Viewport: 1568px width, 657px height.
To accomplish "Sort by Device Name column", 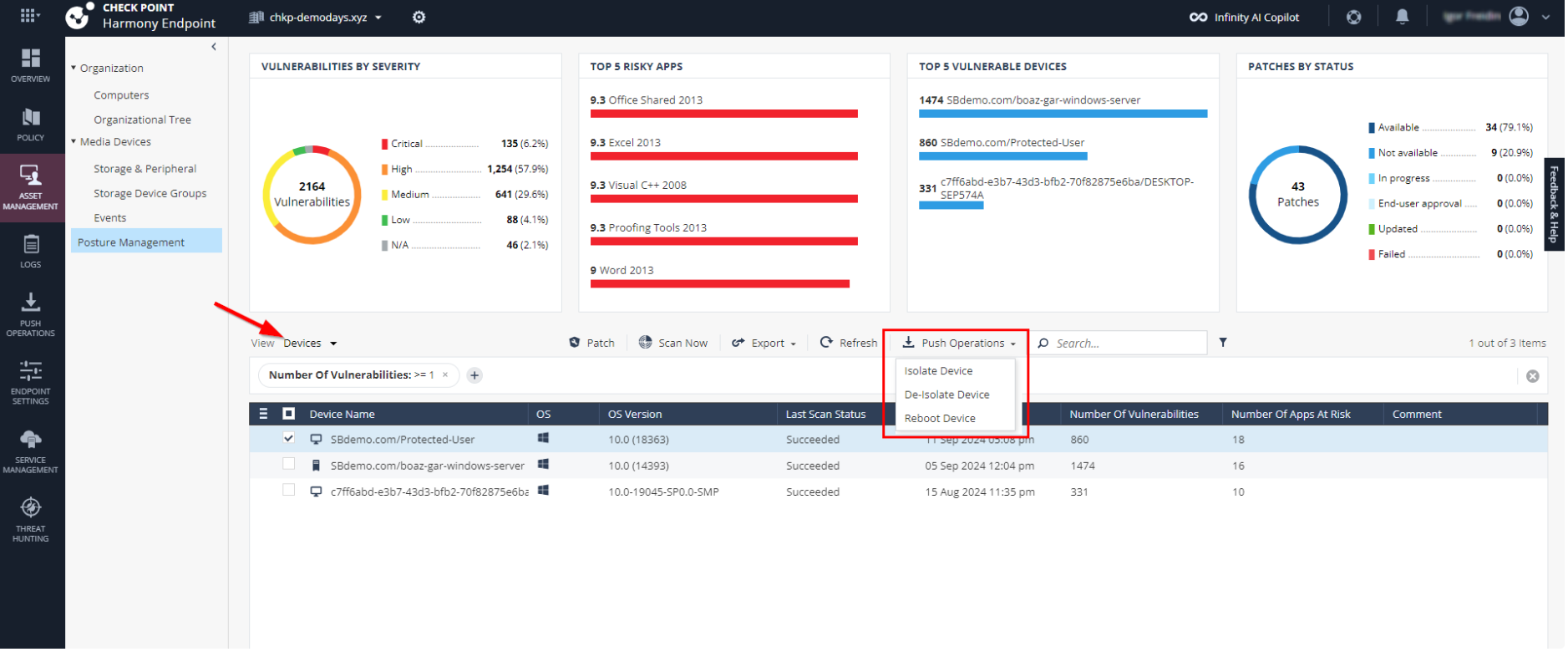I will tap(342, 414).
